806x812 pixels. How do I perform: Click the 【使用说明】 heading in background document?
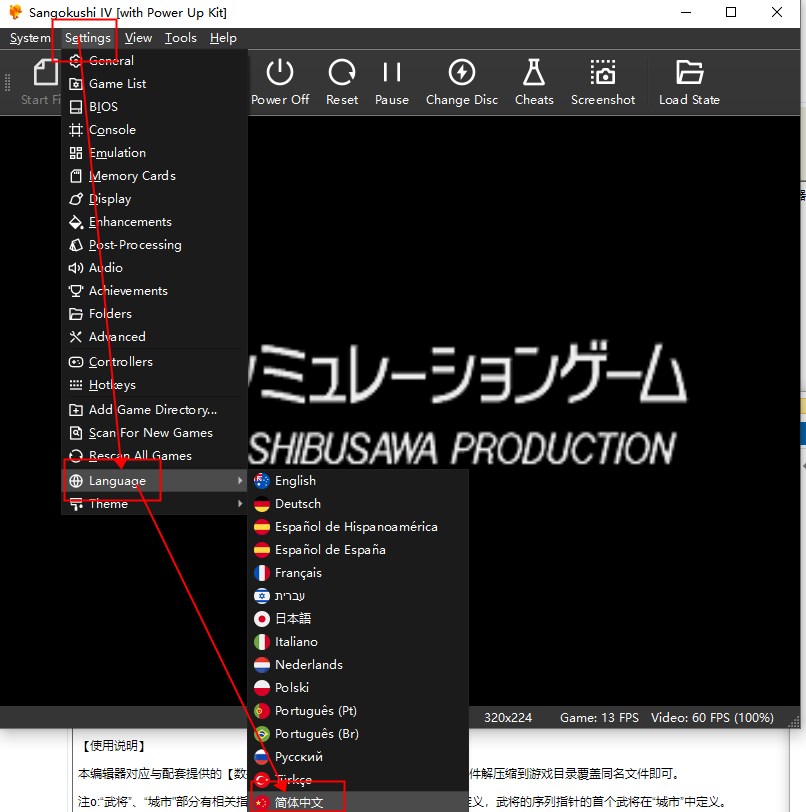pos(113,746)
